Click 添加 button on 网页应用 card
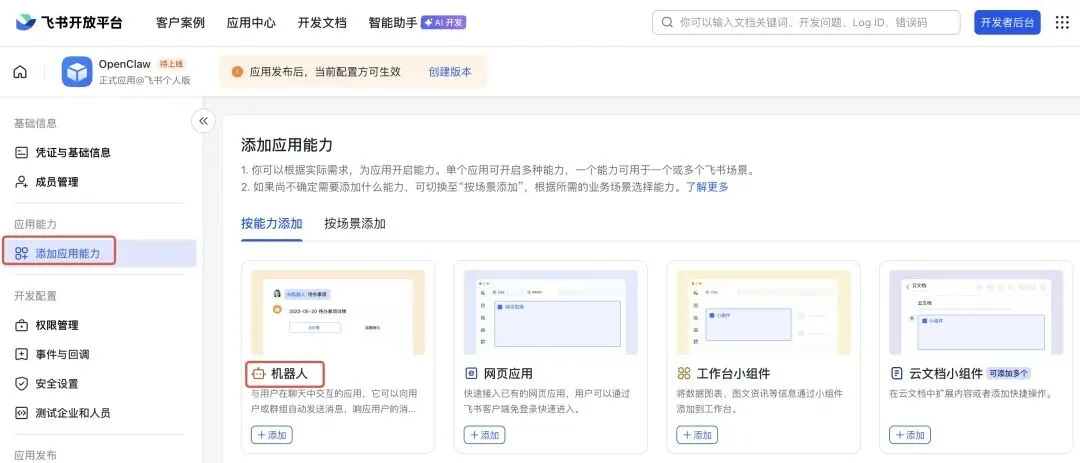 point(484,435)
